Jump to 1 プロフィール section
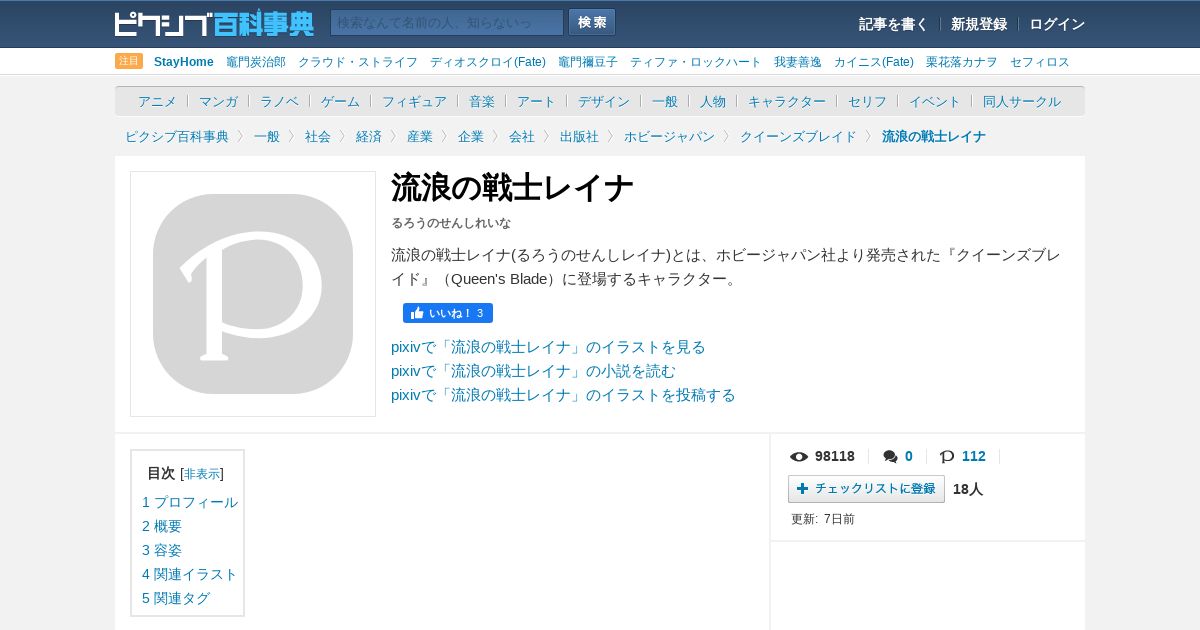Viewport: 1200px width, 630px height. (x=190, y=502)
